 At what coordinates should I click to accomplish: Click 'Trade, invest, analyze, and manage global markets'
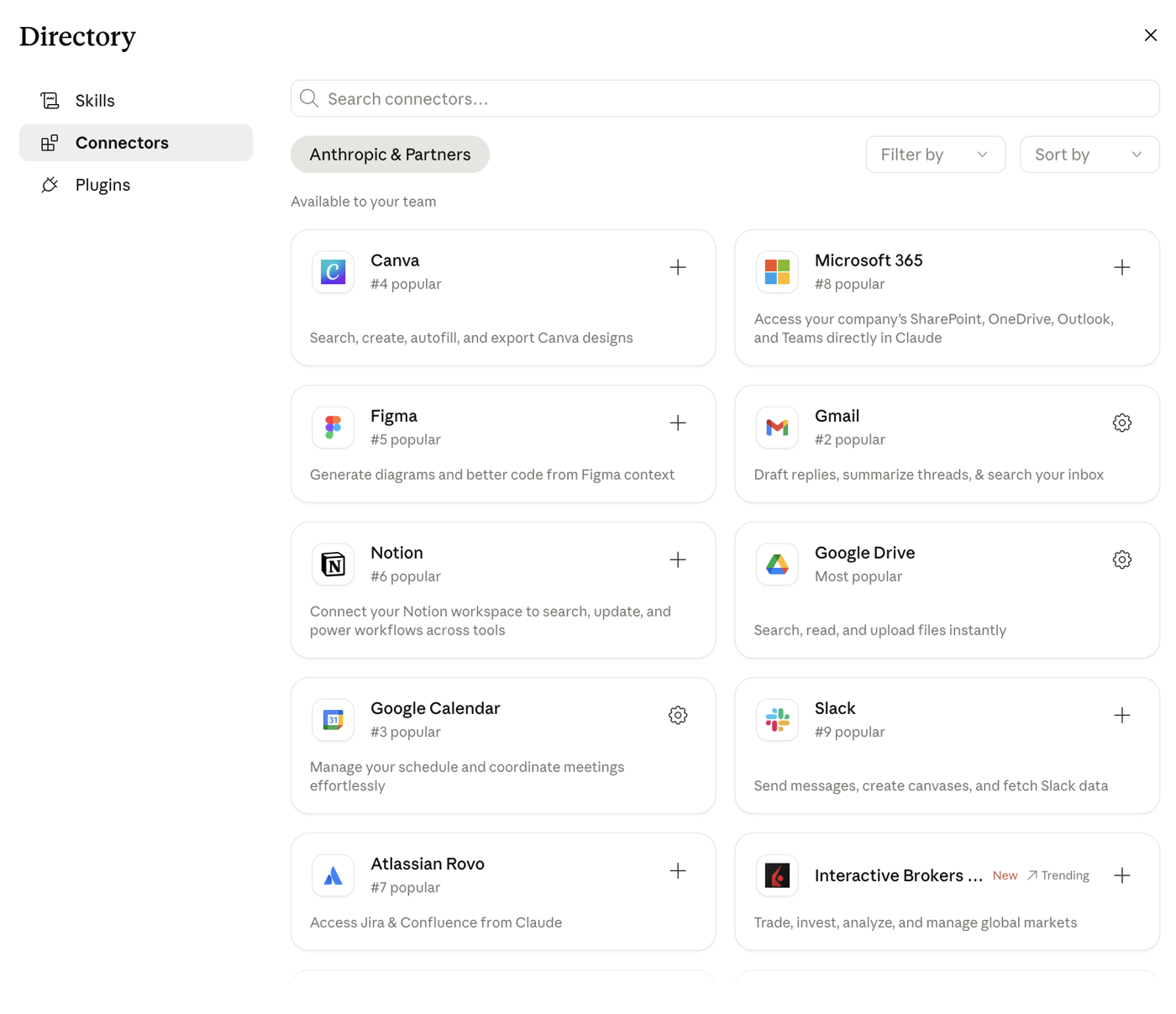click(x=916, y=922)
